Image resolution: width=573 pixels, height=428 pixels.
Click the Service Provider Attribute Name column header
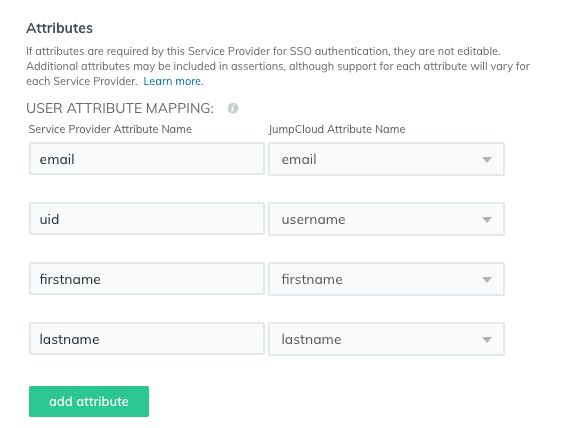(x=110, y=129)
